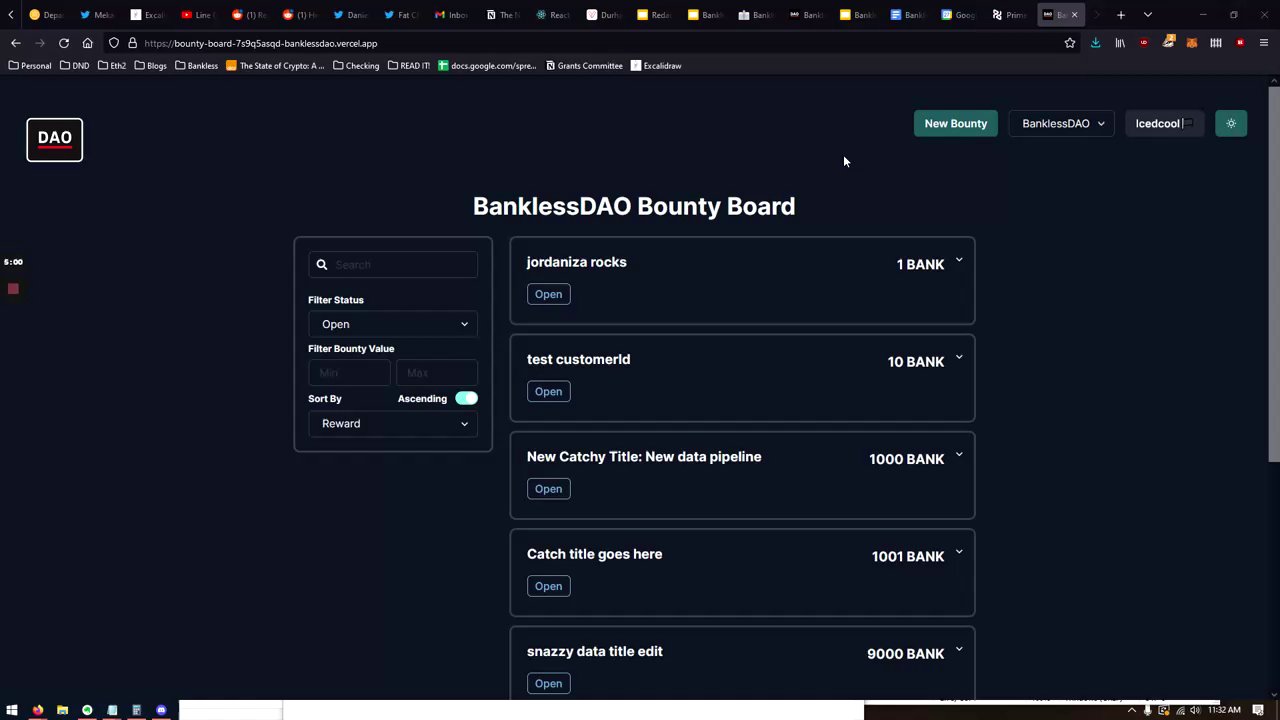
Task: Switch to the YouTube Line browser tab
Action: point(198,15)
